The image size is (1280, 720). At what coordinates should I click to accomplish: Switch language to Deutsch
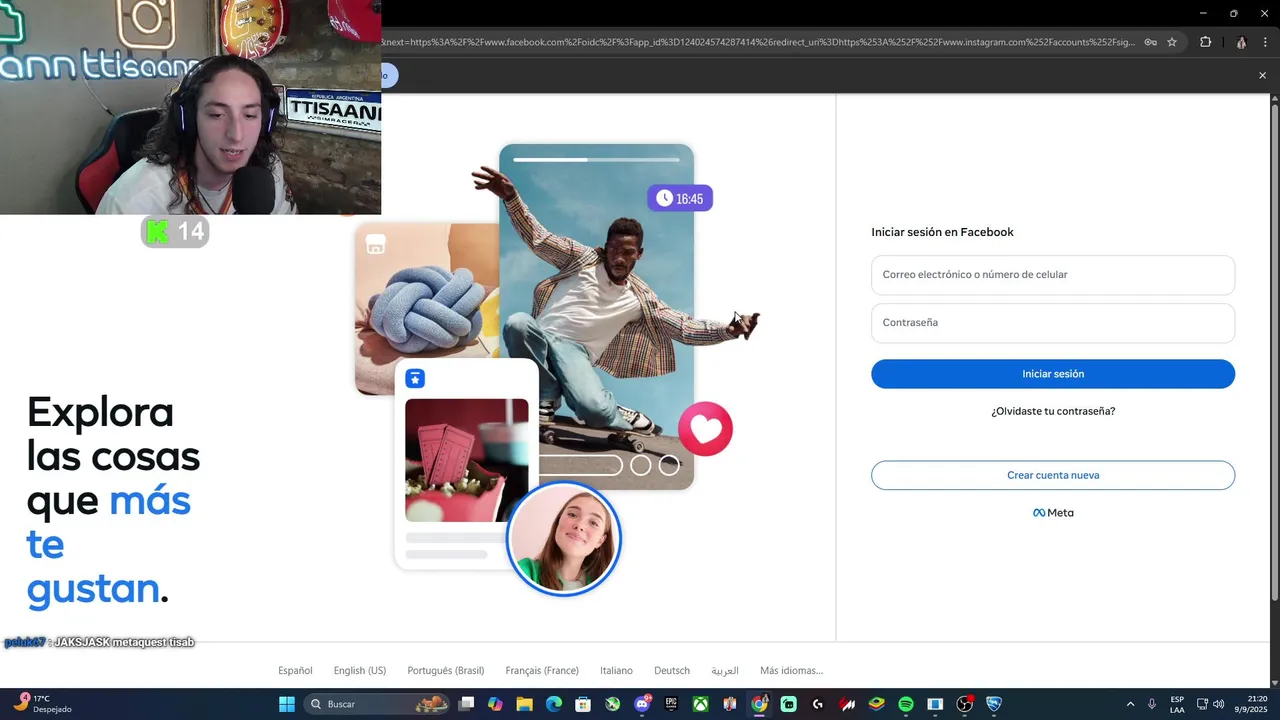[x=672, y=671]
